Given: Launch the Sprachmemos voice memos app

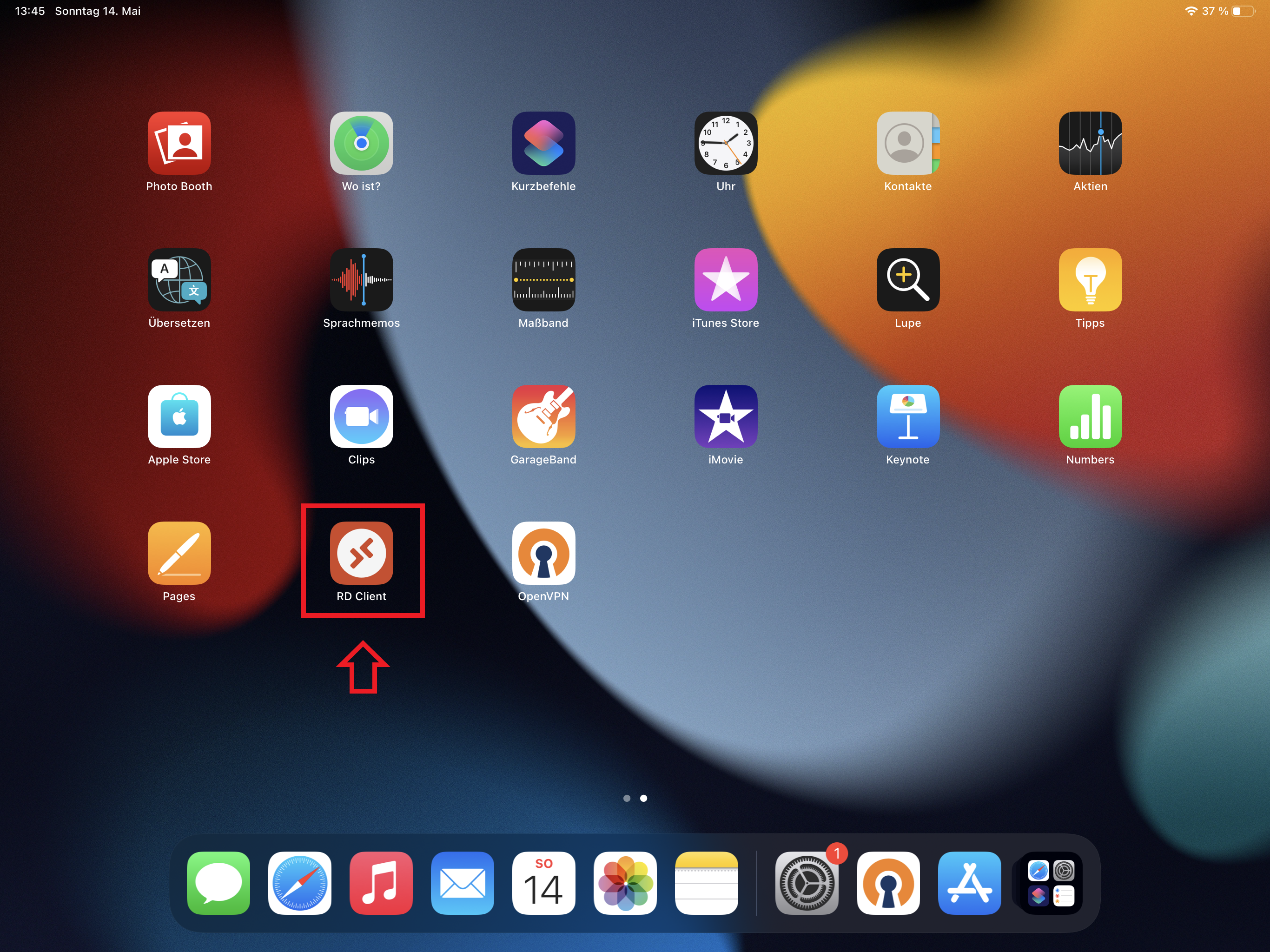Looking at the screenshot, I should [x=361, y=280].
